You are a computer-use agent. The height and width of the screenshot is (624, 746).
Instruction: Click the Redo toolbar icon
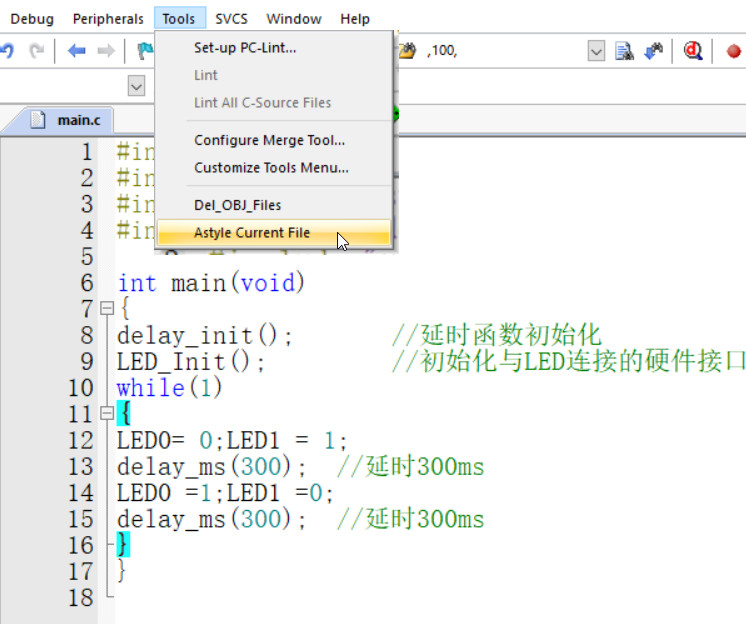[36, 50]
